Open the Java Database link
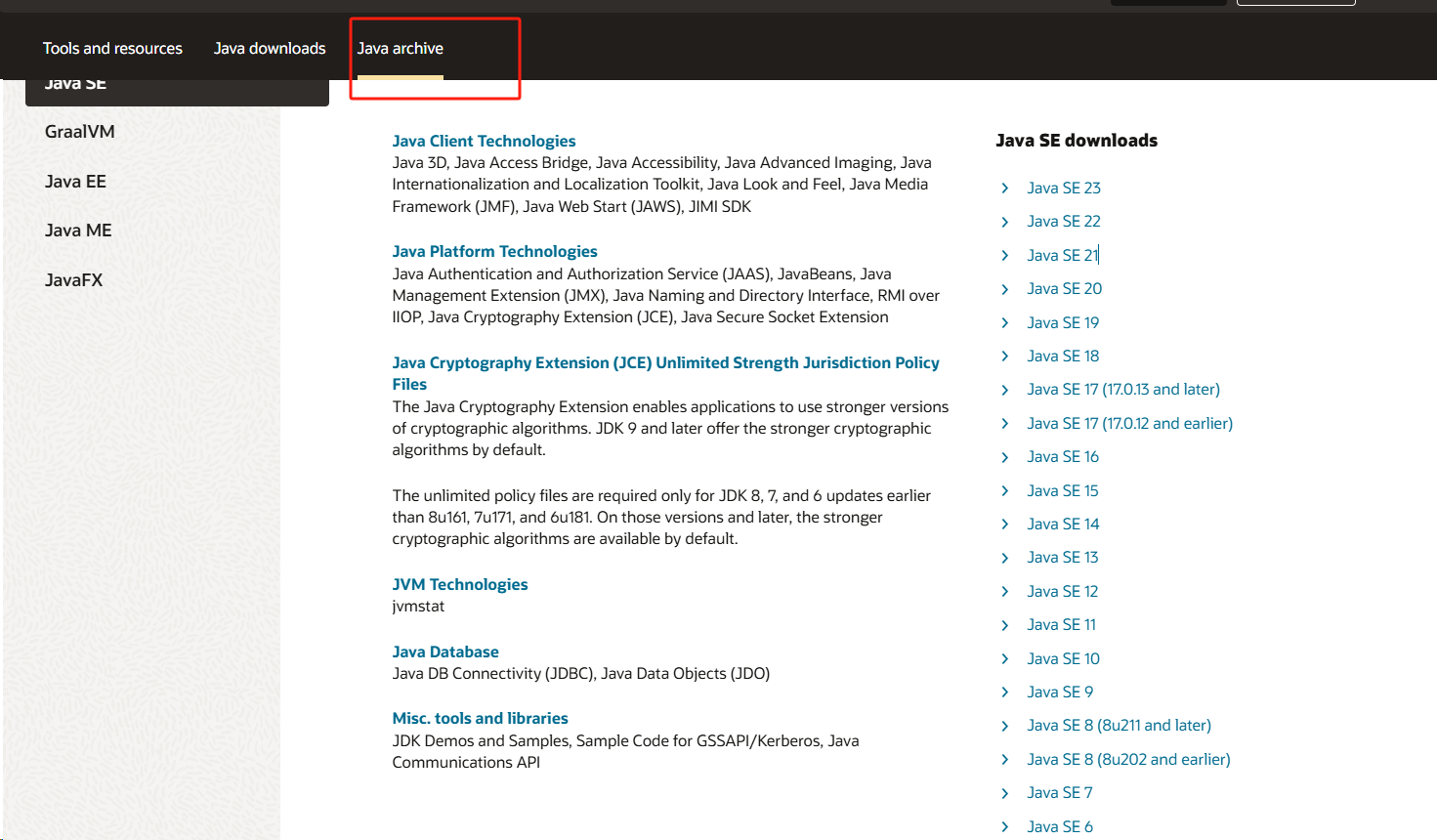 click(x=445, y=651)
